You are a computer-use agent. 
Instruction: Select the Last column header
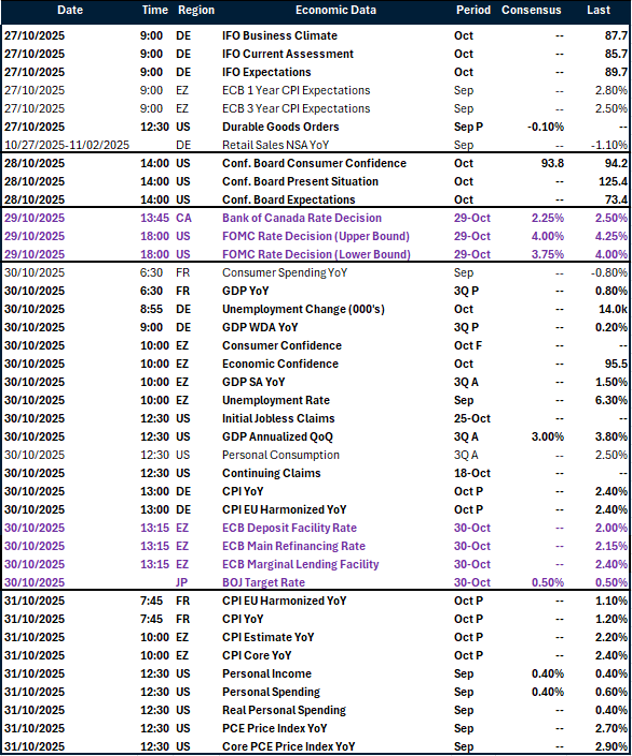pyautogui.click(x=600, y=10)
